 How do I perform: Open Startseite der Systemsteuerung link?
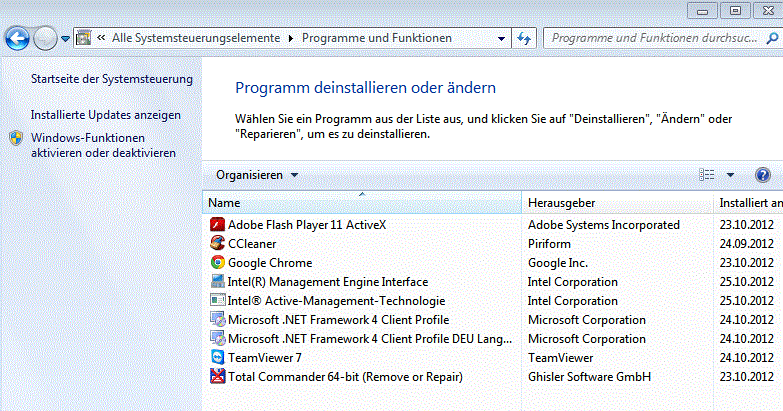(112, 79)
